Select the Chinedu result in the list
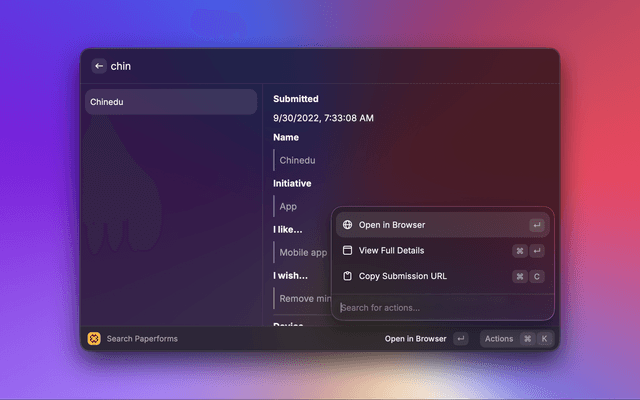This screenshot has width=640, height=400. tap(170, 102)
